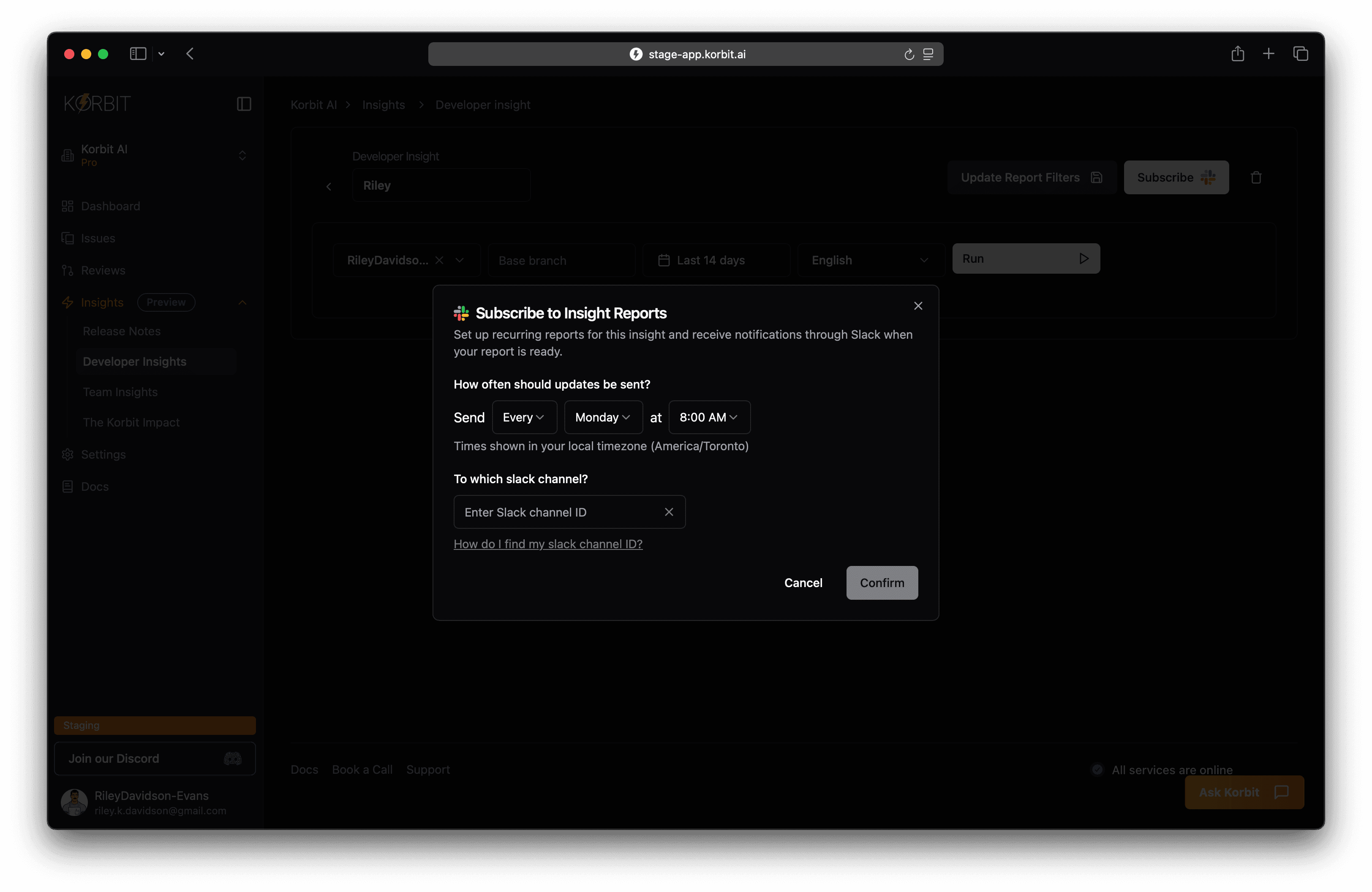Screen dimensions: 1372x892
Task: Focus the Enter Slack channel ID field
Action: point(569,512)
